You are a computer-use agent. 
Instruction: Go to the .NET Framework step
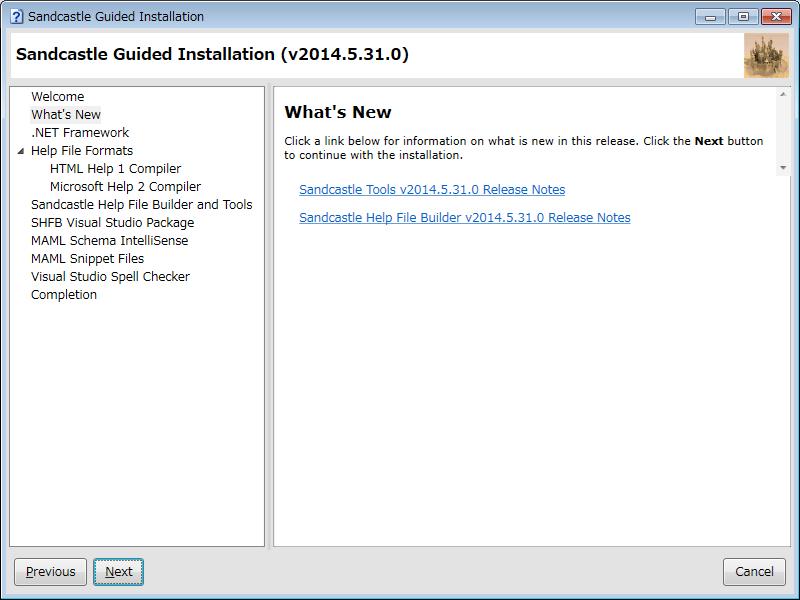(x=80, y=133)
